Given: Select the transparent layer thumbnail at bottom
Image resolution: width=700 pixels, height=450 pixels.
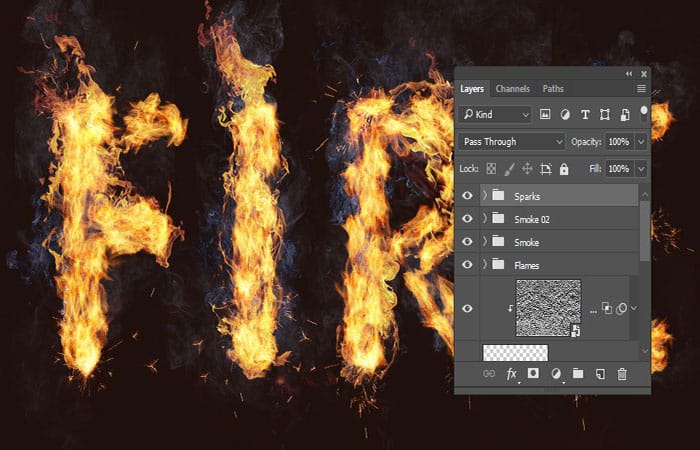Looking at the screenshot, I should point(515,352).
